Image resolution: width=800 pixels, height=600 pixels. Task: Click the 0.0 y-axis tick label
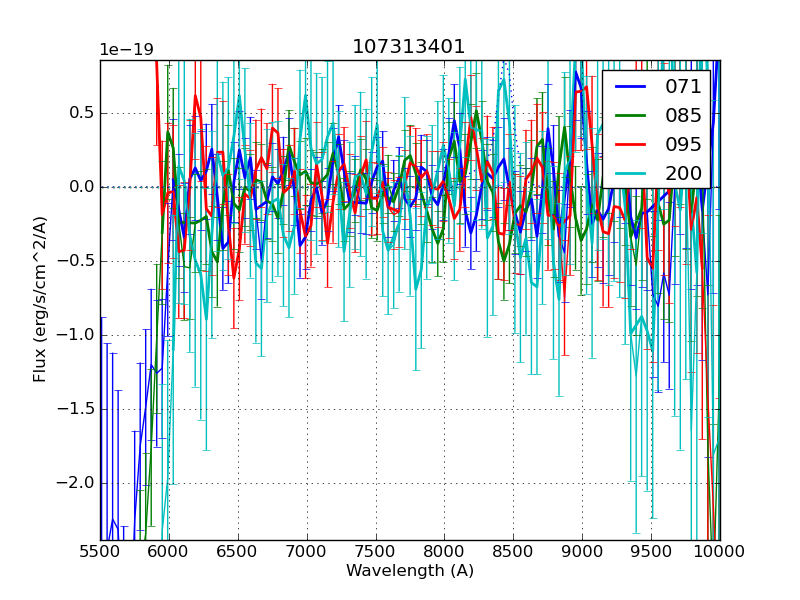tap(80, 187)
